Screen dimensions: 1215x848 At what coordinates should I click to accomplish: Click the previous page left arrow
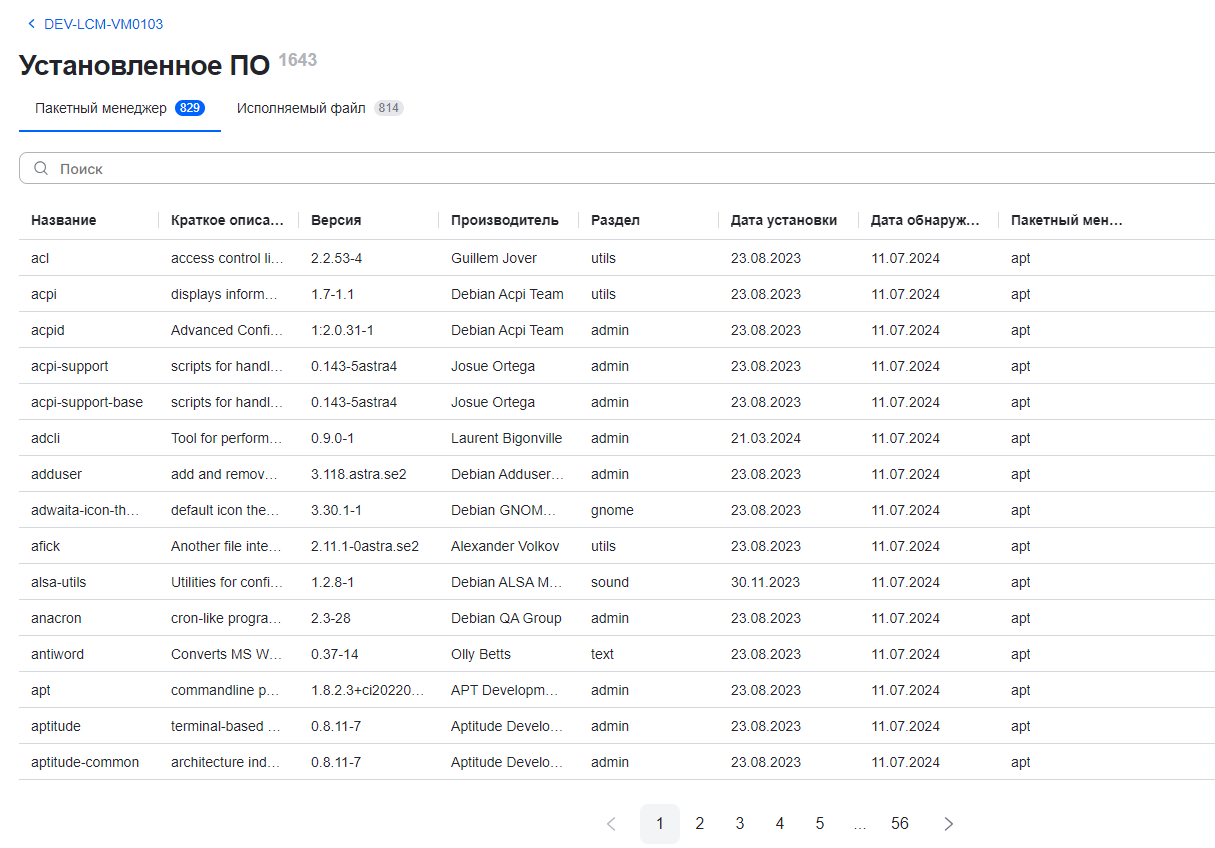611,824
